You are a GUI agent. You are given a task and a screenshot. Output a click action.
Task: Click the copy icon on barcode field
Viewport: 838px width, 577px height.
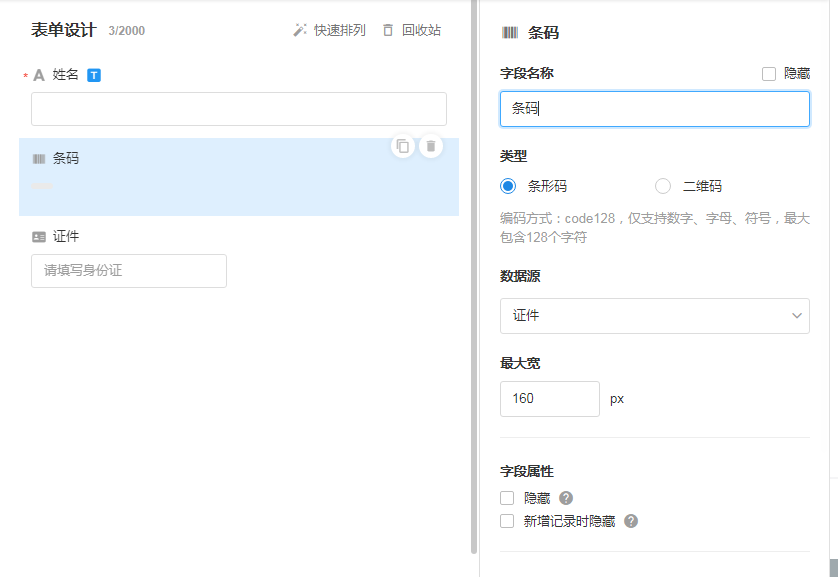[403, 146]
